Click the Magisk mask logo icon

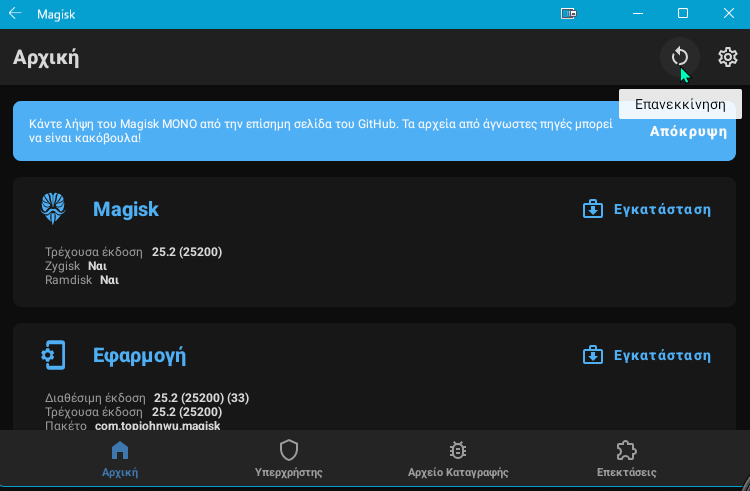coord(53,209)
